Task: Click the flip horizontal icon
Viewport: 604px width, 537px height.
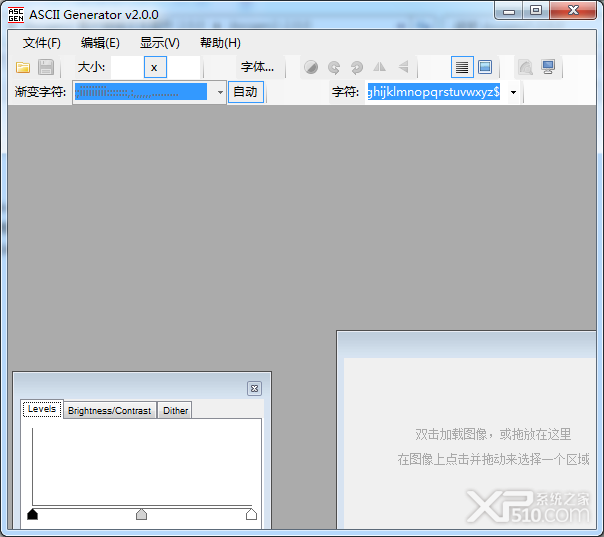Action: pos(379,67)
